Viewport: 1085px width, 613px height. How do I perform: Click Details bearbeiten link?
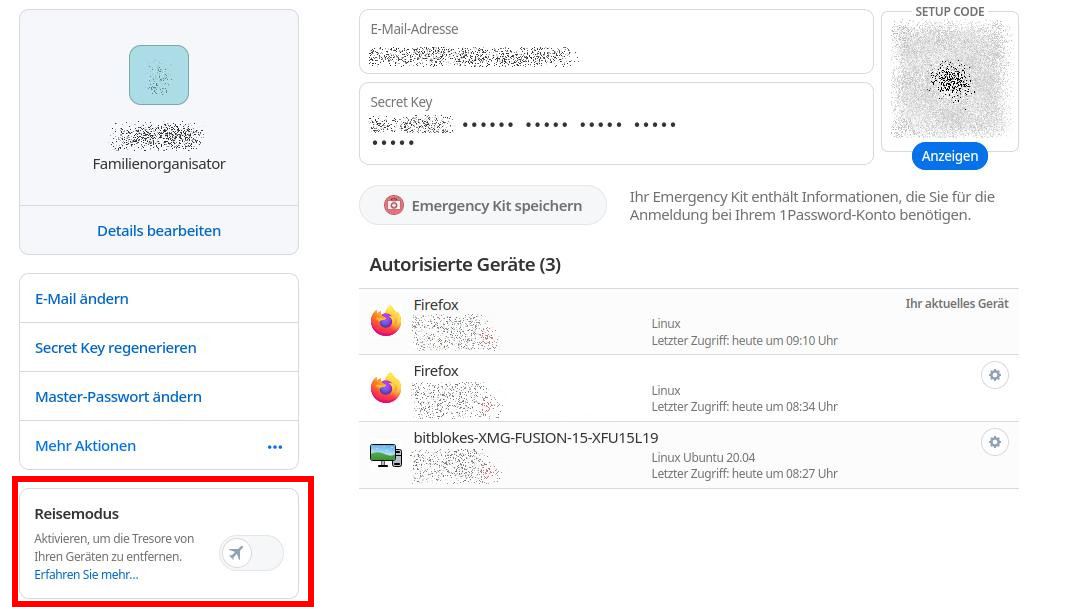[x=159, y=230]
